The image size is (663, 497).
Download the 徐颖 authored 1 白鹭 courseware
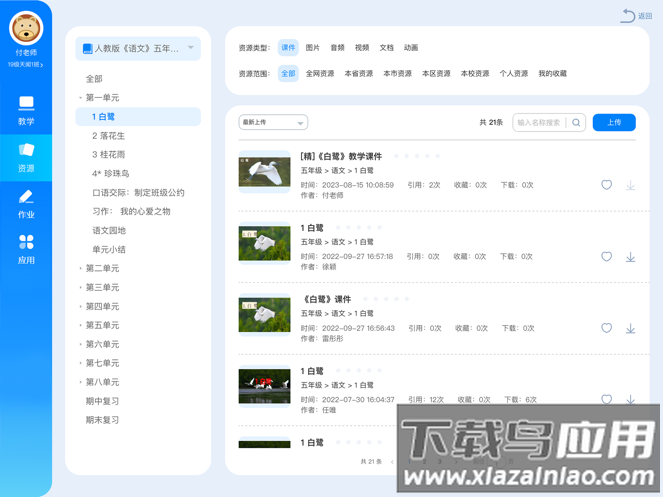[x=630, y=257]
